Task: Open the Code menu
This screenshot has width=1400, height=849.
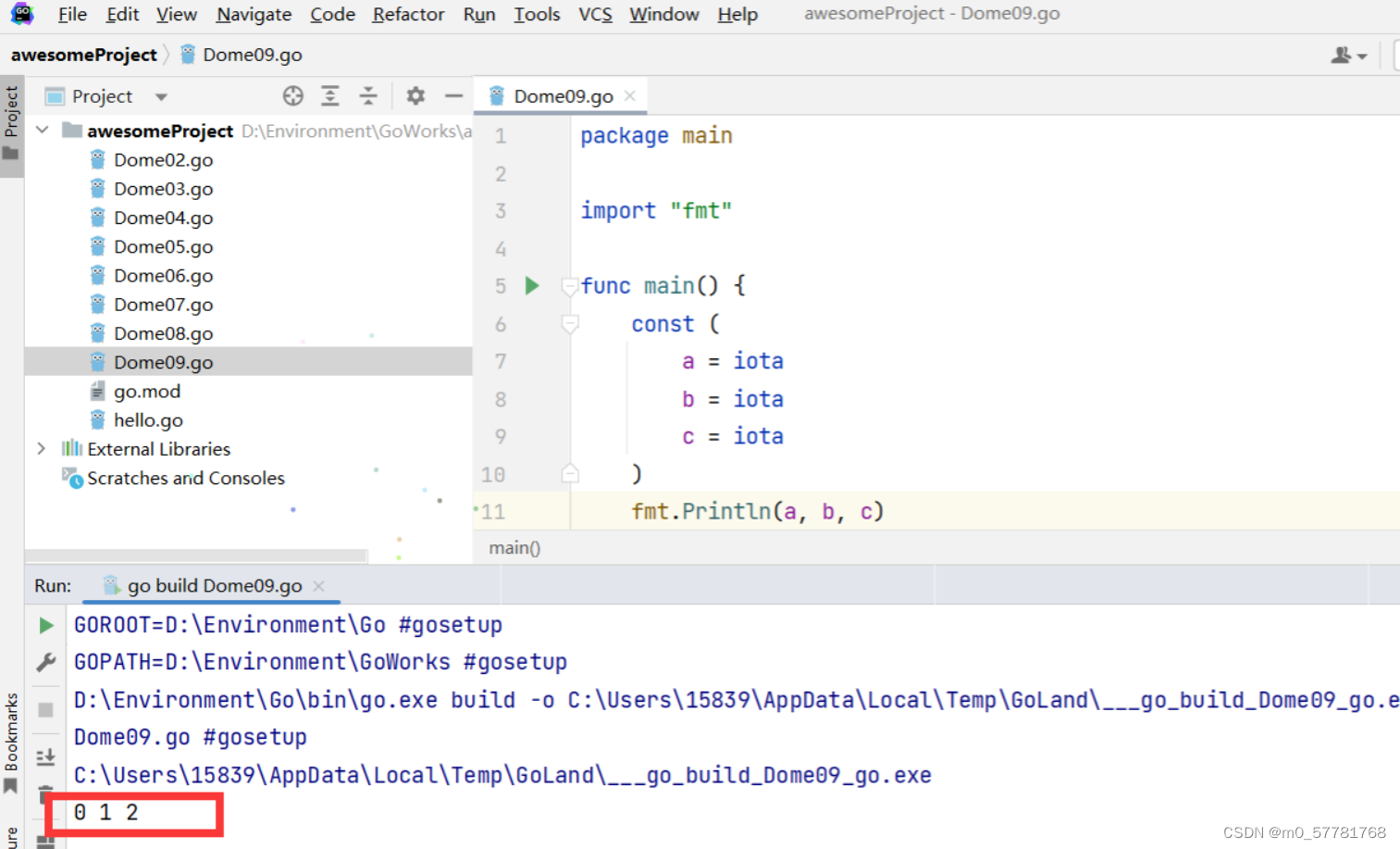Action: tap(332, 15)
